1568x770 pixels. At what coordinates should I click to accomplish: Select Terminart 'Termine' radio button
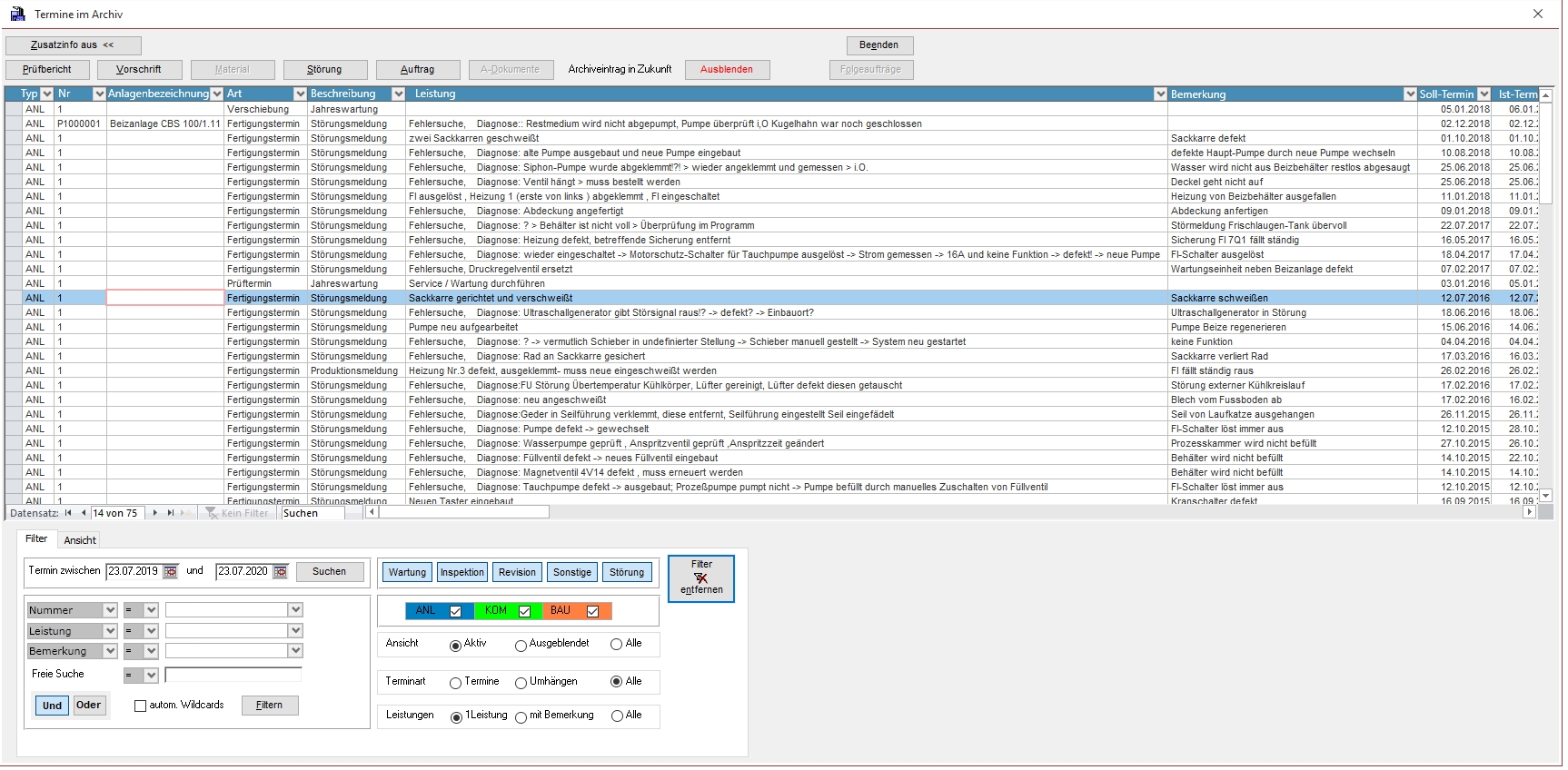click(455, 683)
